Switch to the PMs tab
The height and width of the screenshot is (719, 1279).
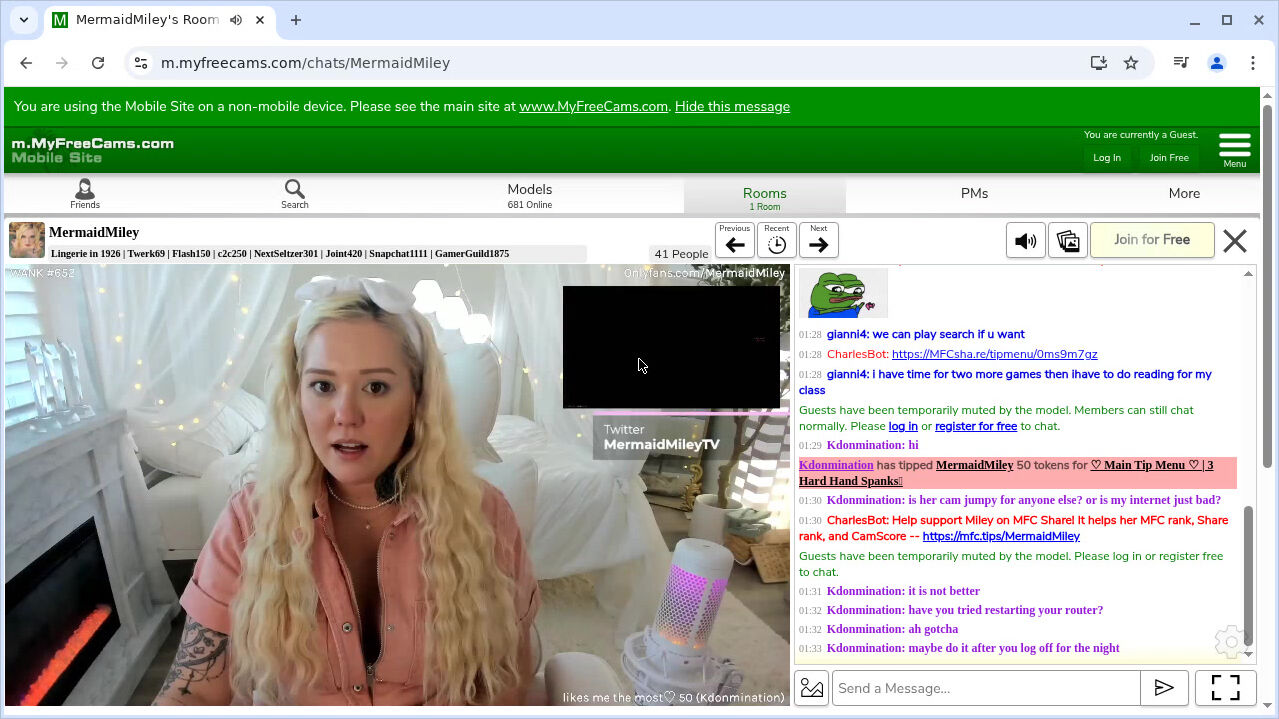click(974, 194)
